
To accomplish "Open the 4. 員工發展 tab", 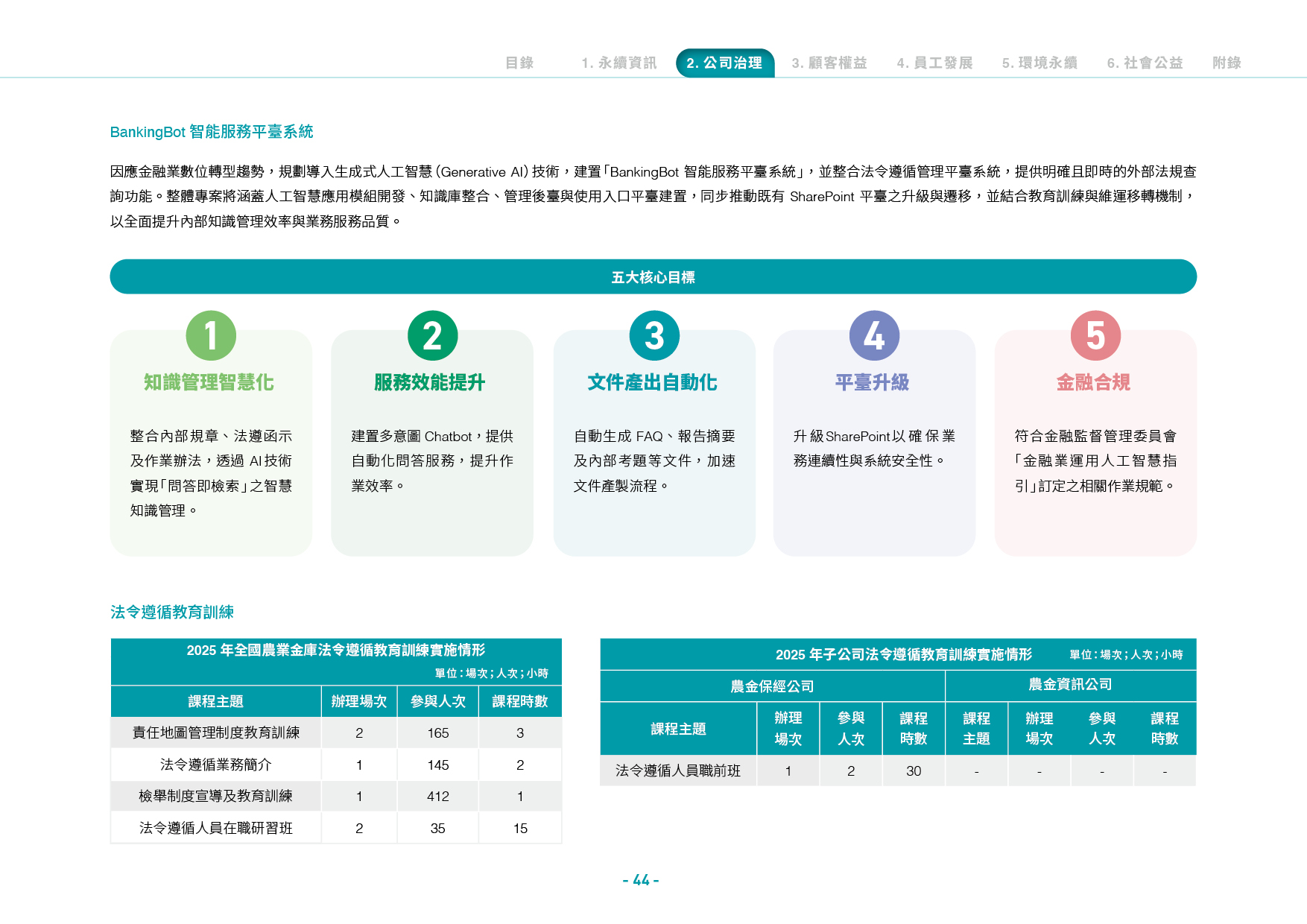I will click(x=934, y=63).
